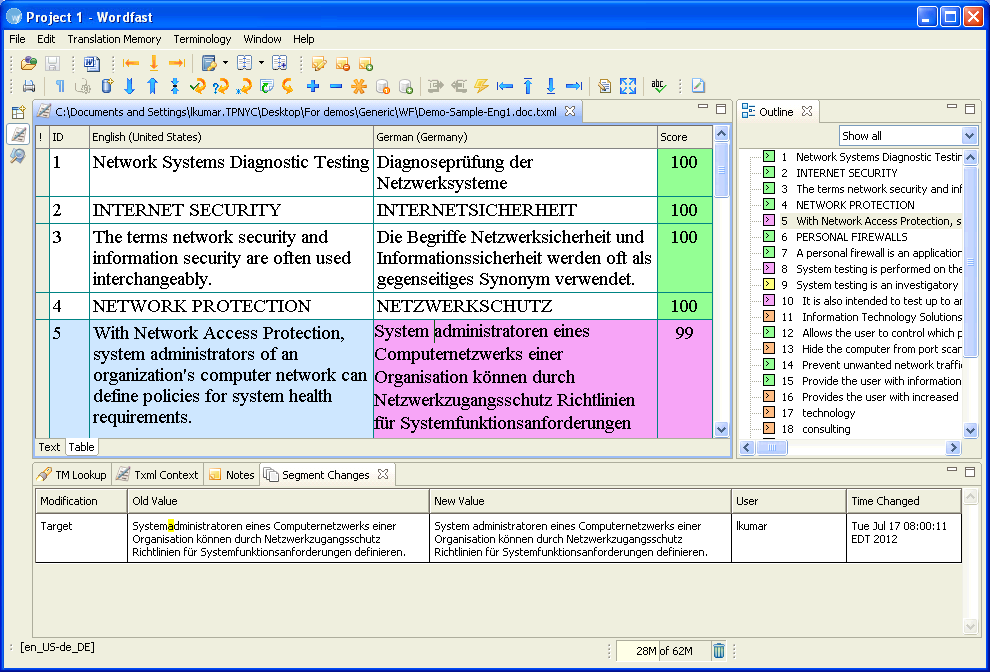Viewport: 990px width, 672px height.
Task: Click the yellow lightning bolt icon
Action: pos(481,87)
